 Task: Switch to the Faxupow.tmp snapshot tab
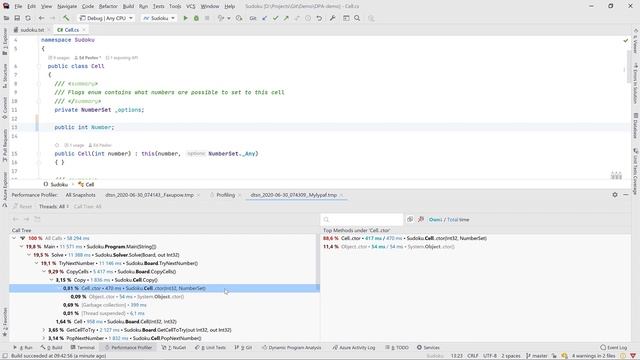tap(149, 195)
